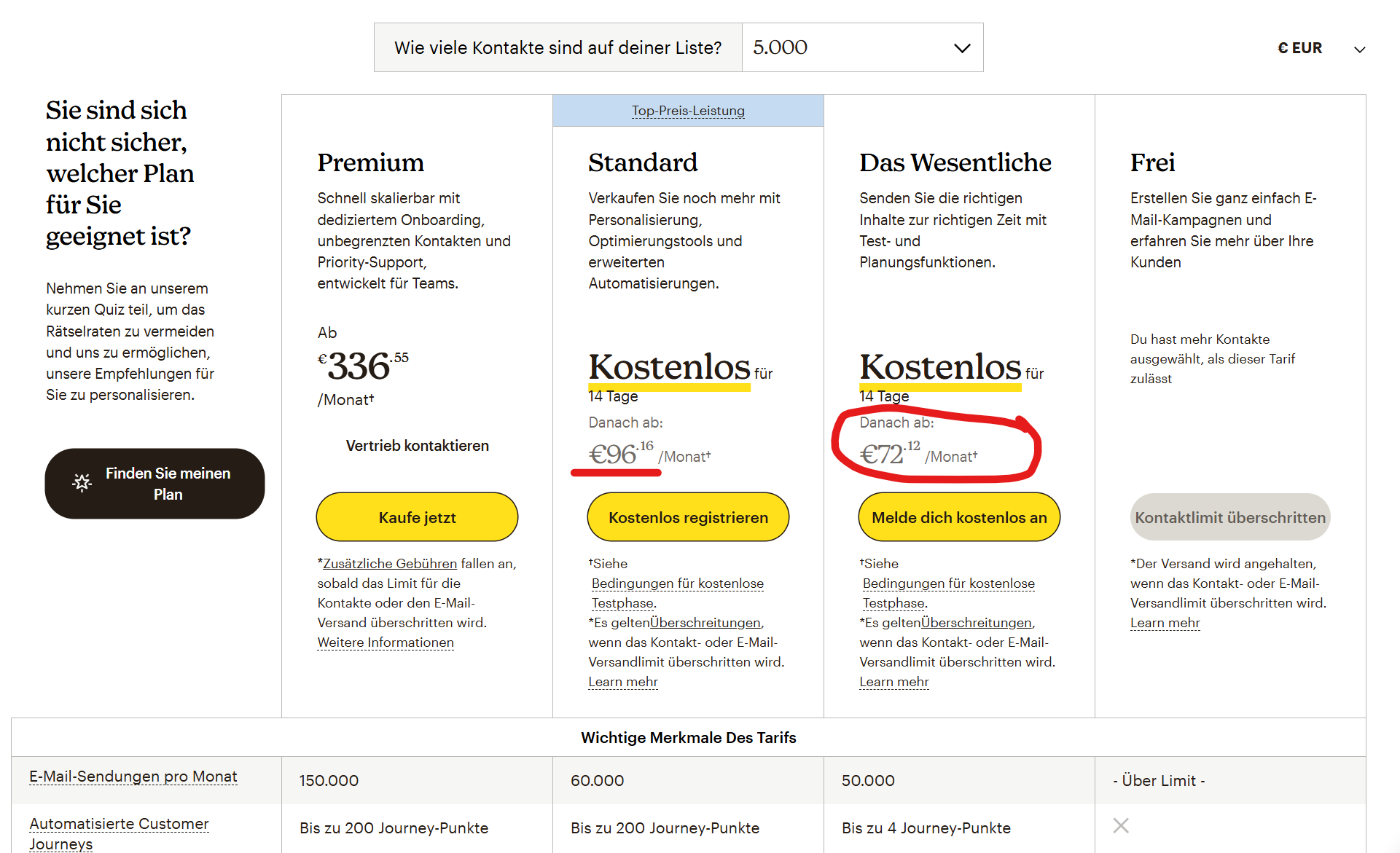Screen dimensions: 1400x853
Task: Click the Finden Sie meinen Plan button
Action: pyautogui.click(x=155, y=484)
